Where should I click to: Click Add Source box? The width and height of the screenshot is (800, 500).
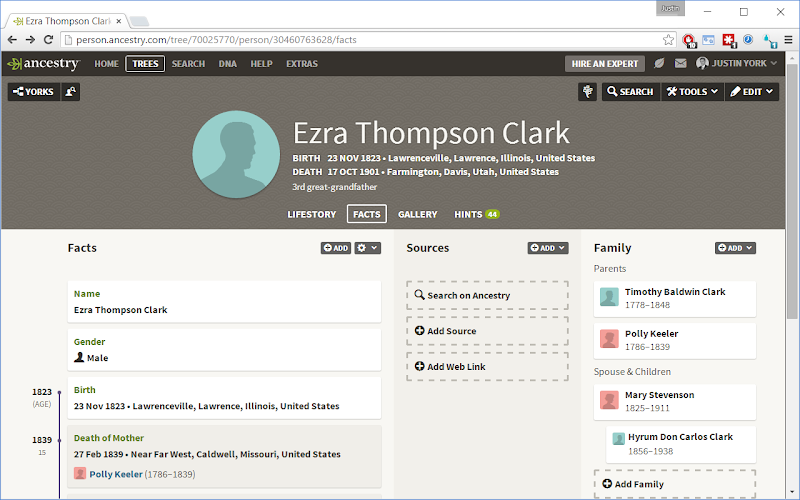pyautogui.click(x=487, y=331)
